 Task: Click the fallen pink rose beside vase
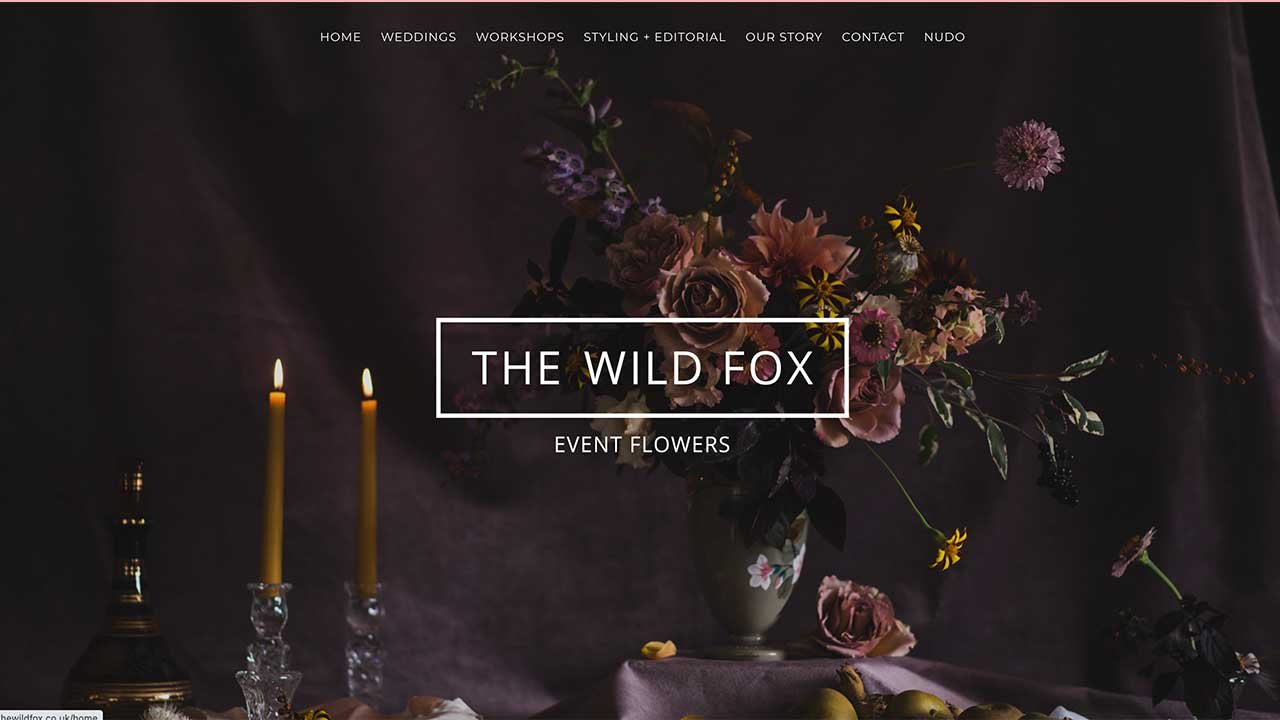(x=860, y=617)
